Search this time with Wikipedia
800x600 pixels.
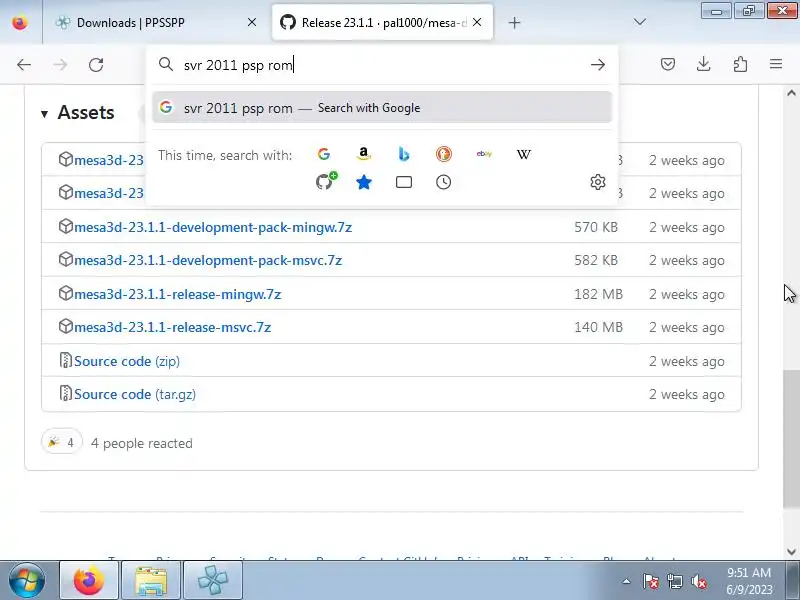click(x=523, y=154)
